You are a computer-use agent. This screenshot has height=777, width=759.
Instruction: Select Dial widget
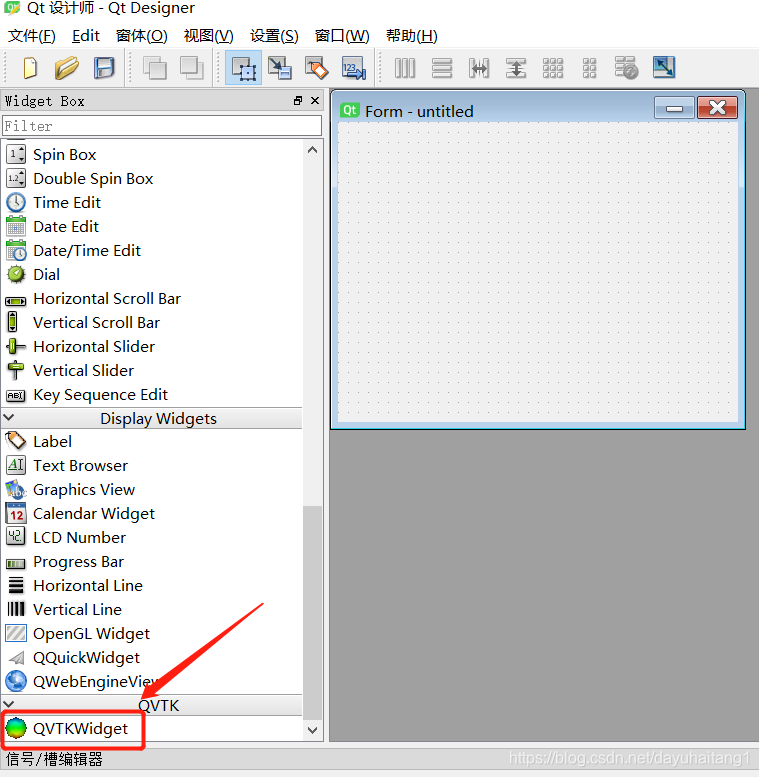point(152,275)
